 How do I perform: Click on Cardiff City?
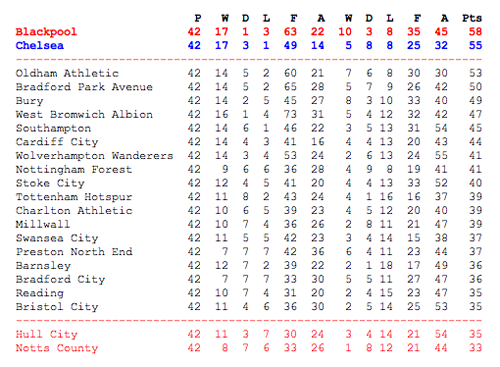click(x=57, y=142)
